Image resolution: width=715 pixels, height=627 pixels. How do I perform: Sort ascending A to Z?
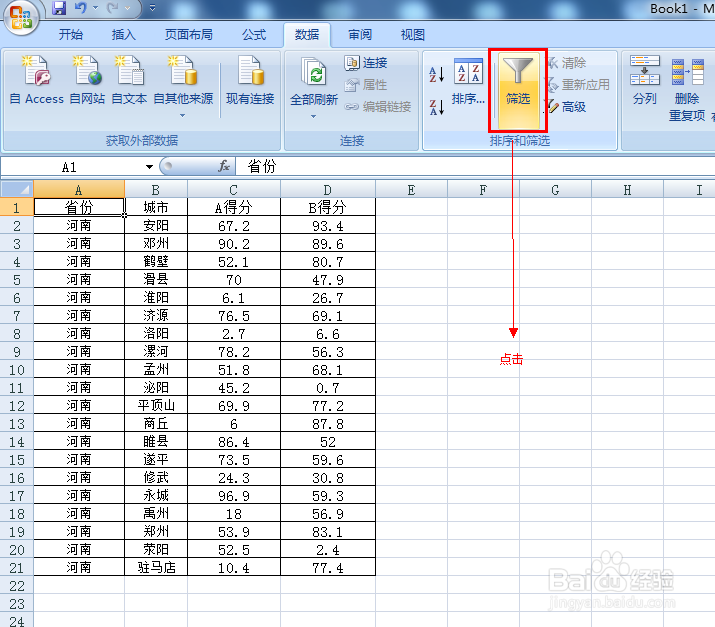[x=436, y=74]
